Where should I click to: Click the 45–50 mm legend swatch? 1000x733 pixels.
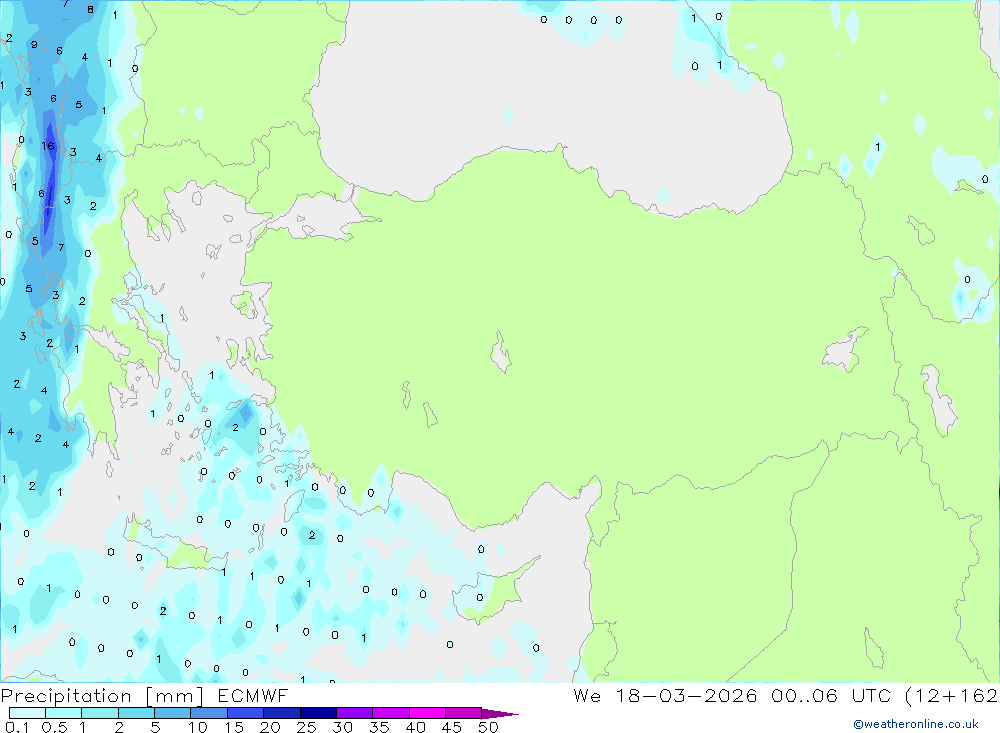click(x=464, y=713)
